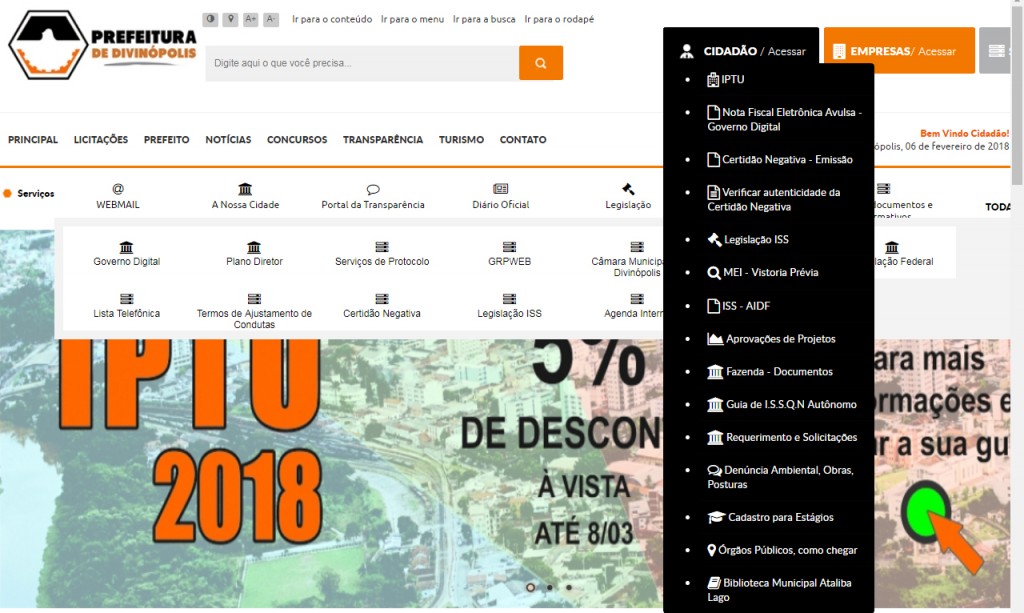The height and width of the screenshot is (613, 1024).
Task: Follow the Ir para o menu link
Action: tap(412, 19)
